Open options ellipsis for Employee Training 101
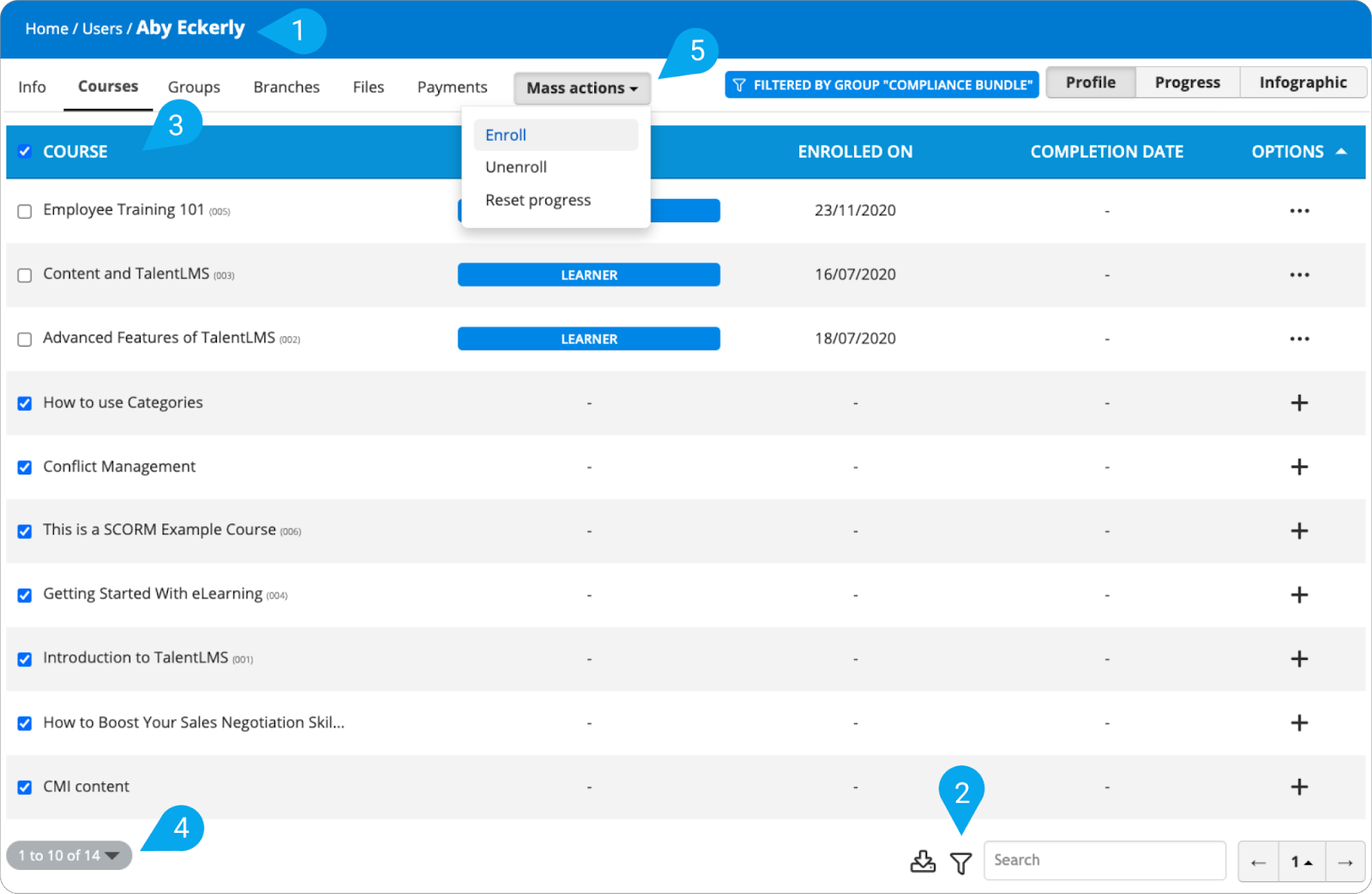 [1299, 211]
